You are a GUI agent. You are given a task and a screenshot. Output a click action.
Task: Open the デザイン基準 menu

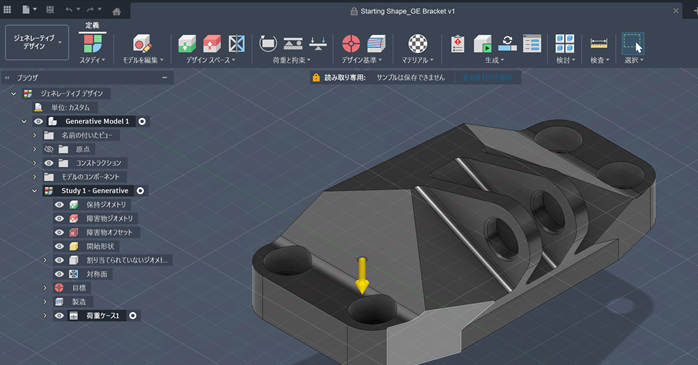coord(362,60)
